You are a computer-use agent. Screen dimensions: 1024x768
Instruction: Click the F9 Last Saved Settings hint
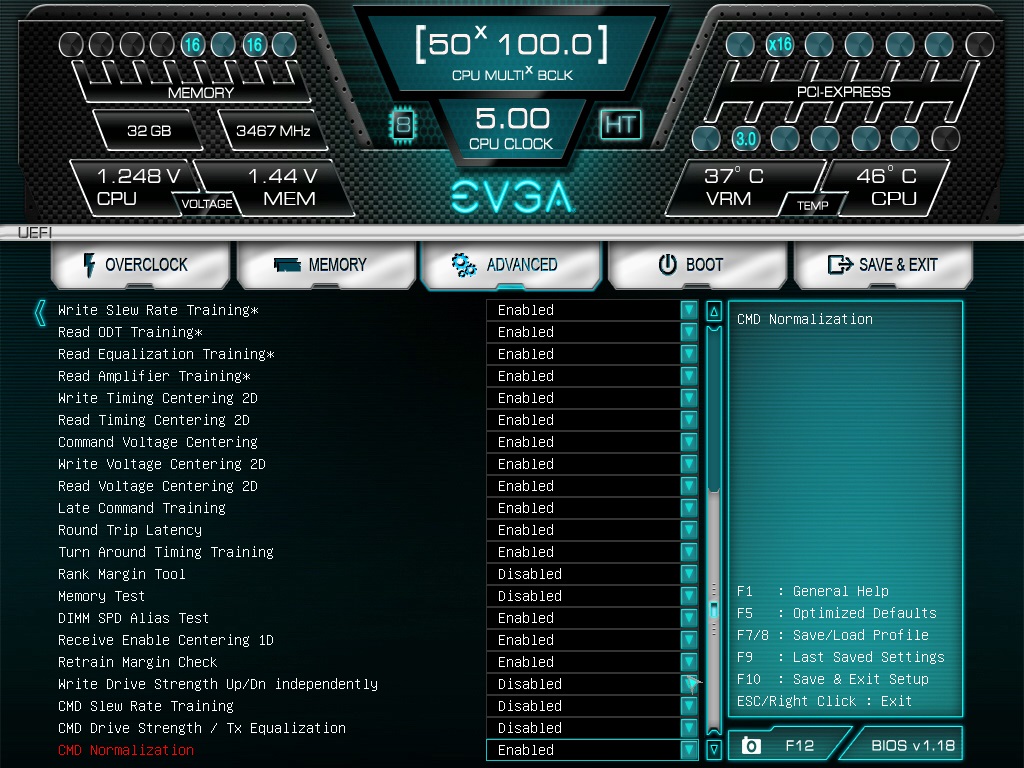(840, 657)
